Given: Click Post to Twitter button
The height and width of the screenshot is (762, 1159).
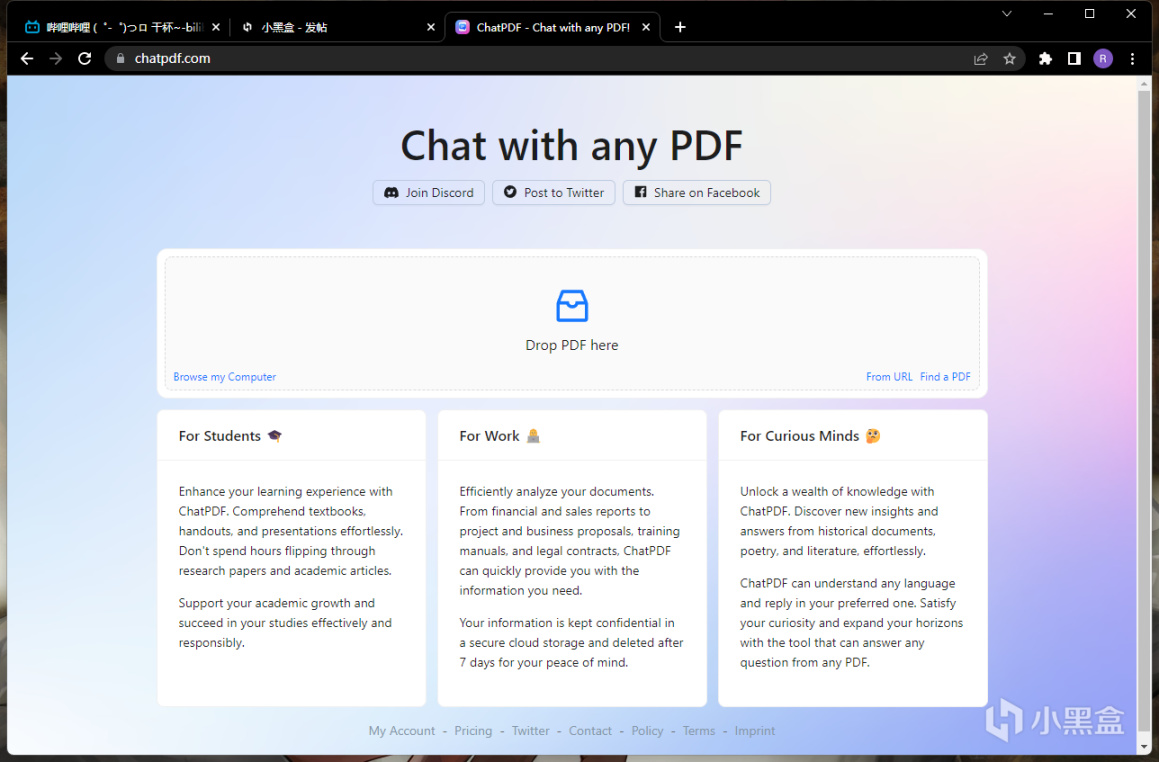Looking at the screenshot, I should click(x=554, y=192).
